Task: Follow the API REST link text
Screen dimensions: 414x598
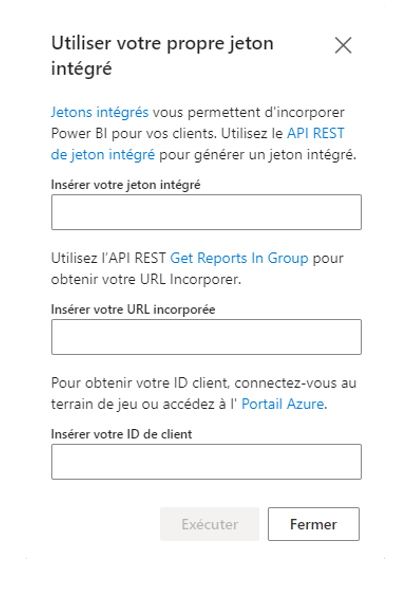Action: [316, 133]
